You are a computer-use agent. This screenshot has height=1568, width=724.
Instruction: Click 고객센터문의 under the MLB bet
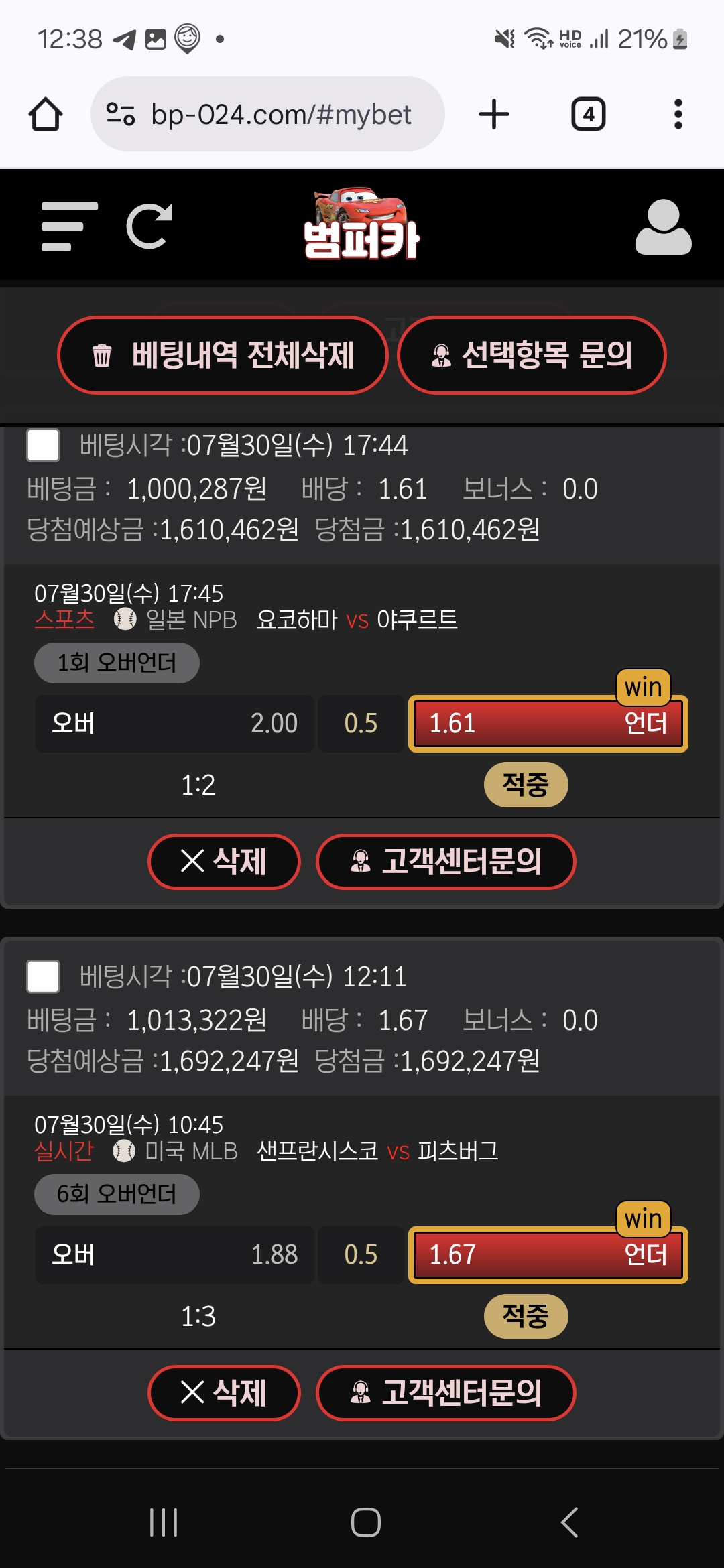point(446,1393)
